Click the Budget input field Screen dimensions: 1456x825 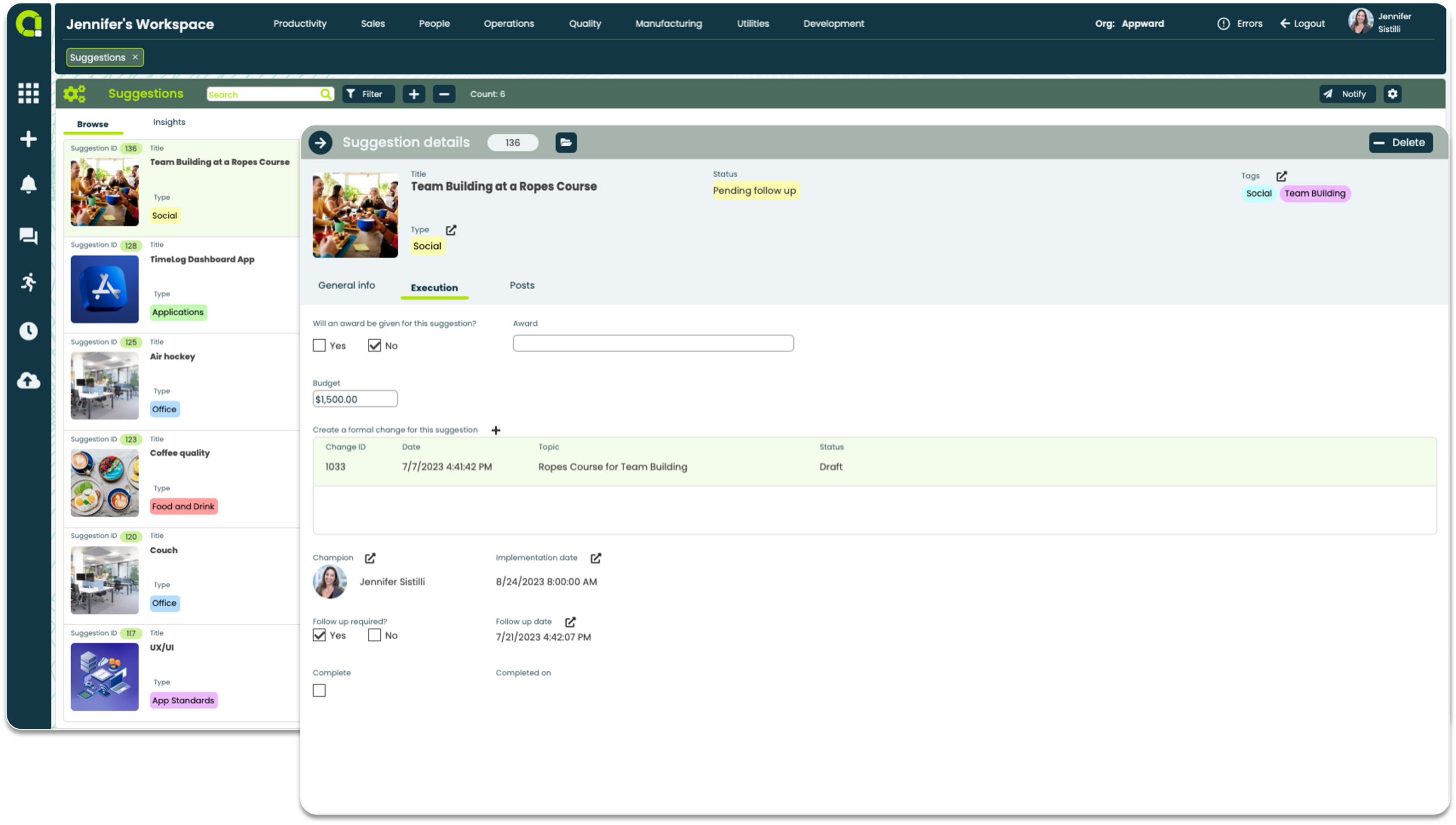click(354, 399)
